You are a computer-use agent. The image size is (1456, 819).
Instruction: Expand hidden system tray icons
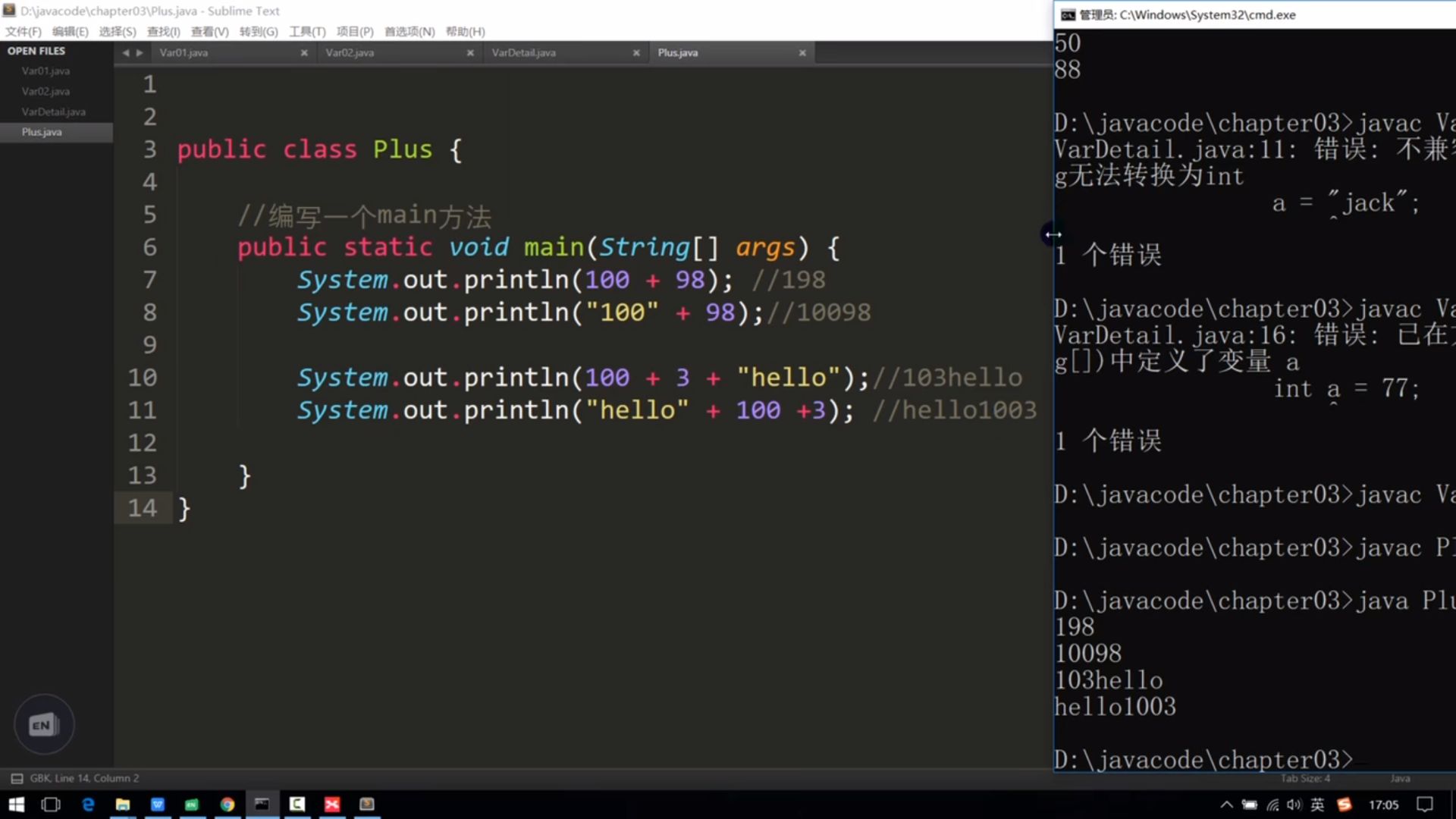click(x=1226, y=805)
